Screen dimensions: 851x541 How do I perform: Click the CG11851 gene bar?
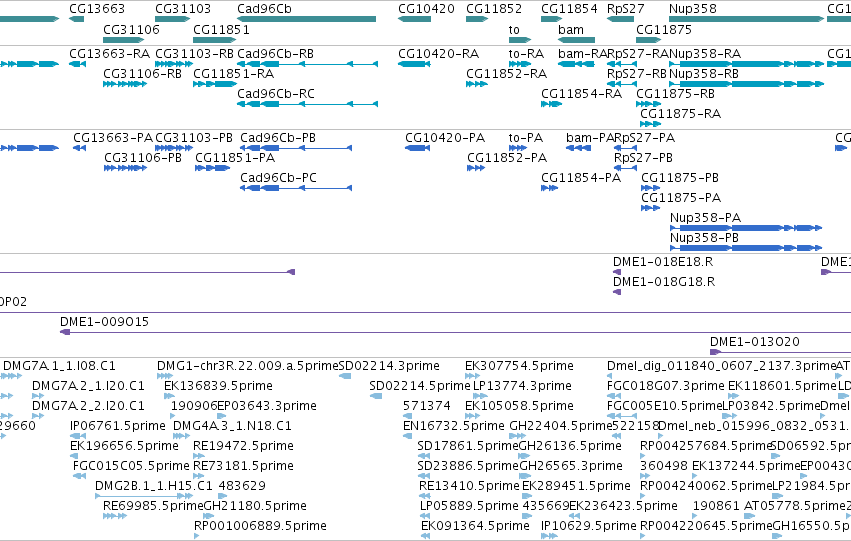click(x=214, y=40)
